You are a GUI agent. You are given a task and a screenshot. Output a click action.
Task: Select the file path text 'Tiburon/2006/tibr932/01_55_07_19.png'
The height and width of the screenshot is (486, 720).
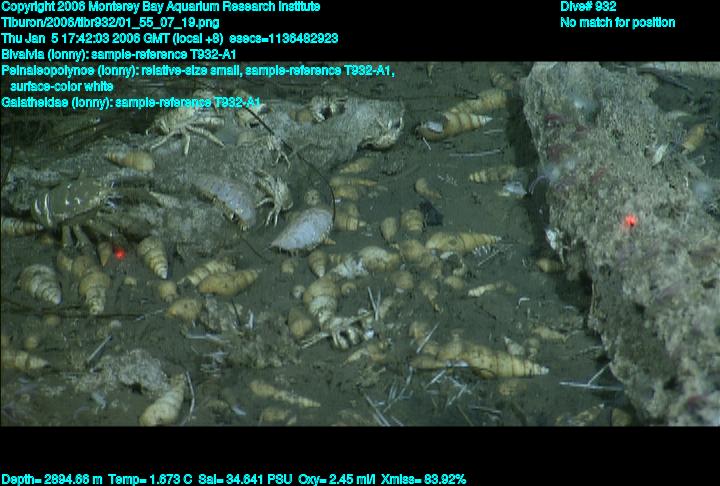(x=110, y=23)
